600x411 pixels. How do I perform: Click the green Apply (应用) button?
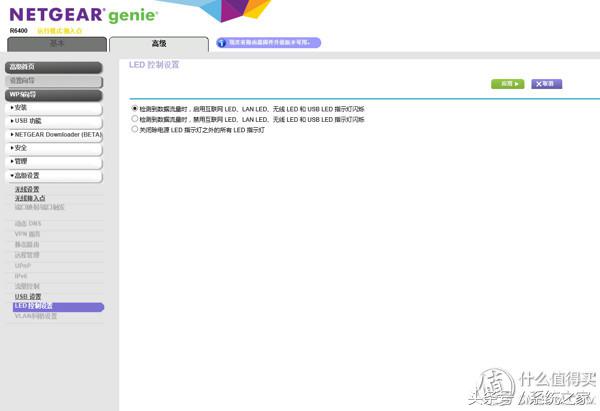point(507,84)
